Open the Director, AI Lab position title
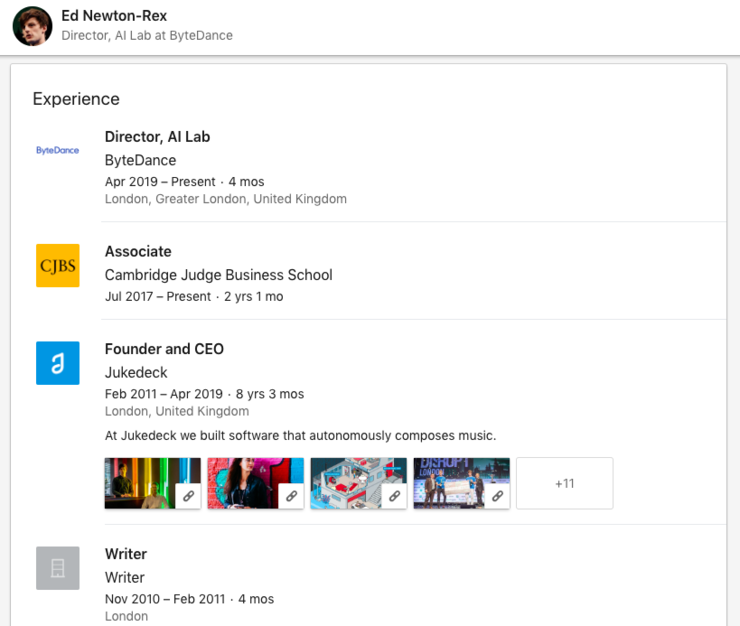This screenshot has height=626, width=740. [158, 136]
